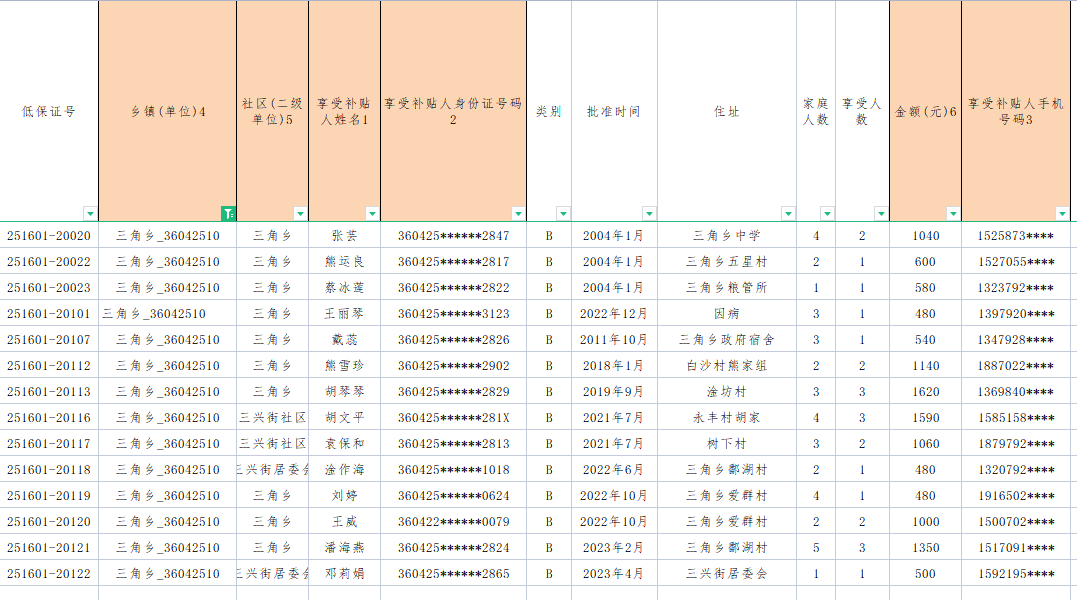Click the 类别 column filter arrow
Screen dimensions: 1077x600
click(x=563, y=213)
